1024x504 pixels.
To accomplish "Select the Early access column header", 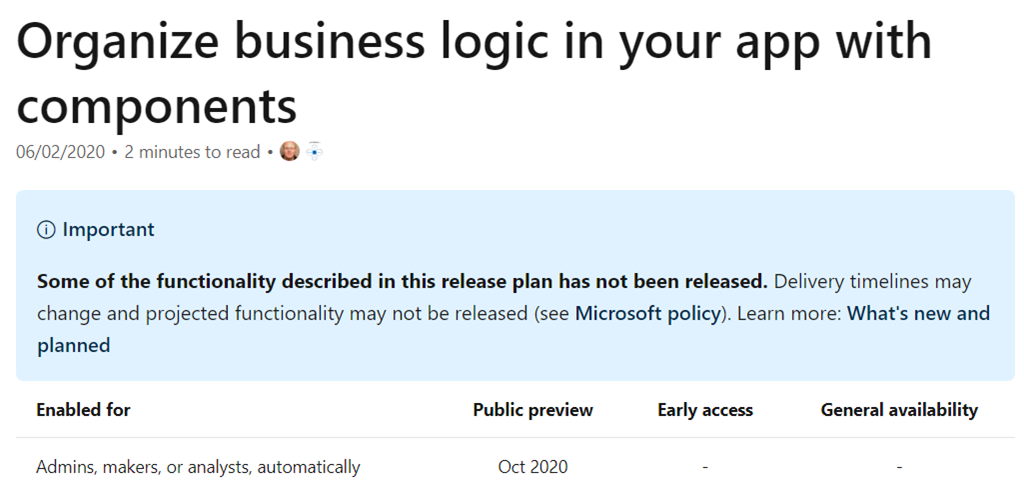I will [x=705, y=410].
